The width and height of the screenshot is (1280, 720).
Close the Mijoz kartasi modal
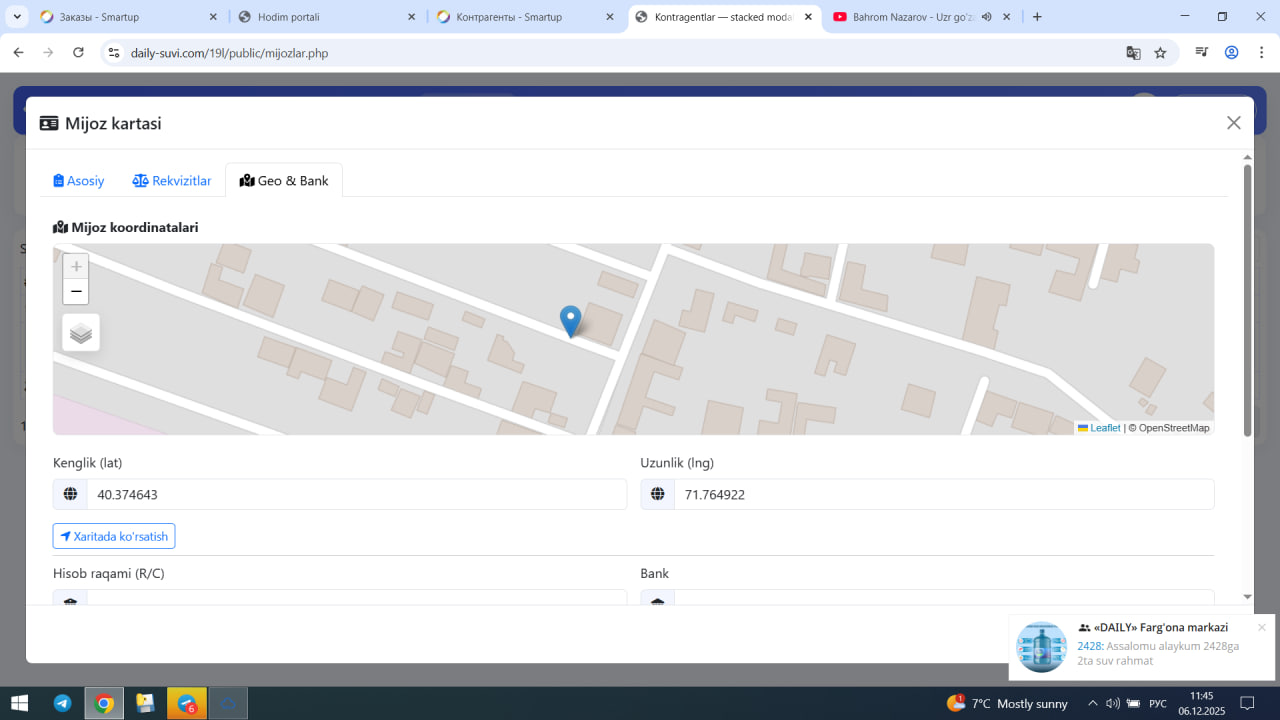coord(1234,122)
